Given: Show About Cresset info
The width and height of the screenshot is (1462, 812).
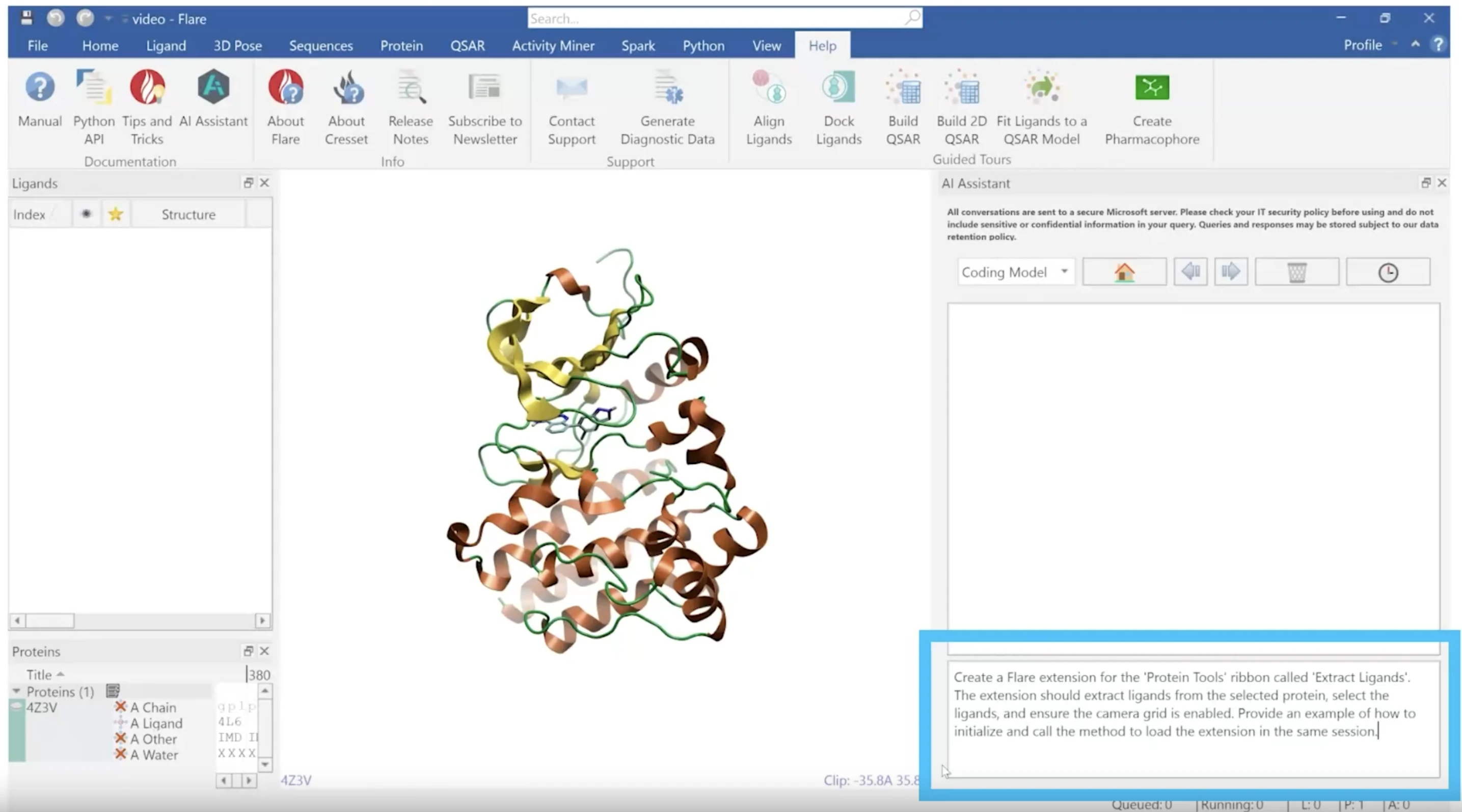Looking at the screenshot, I should pos(346,106).
